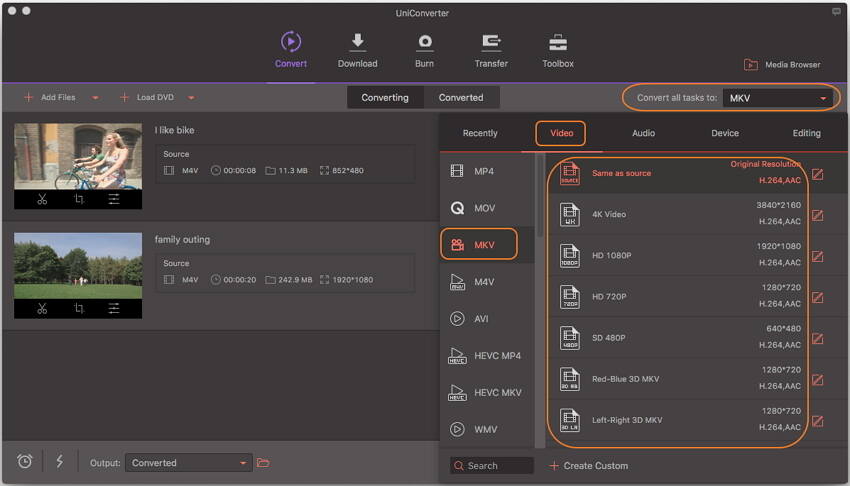Choose WMV format from the list

(x=486, y=429)
